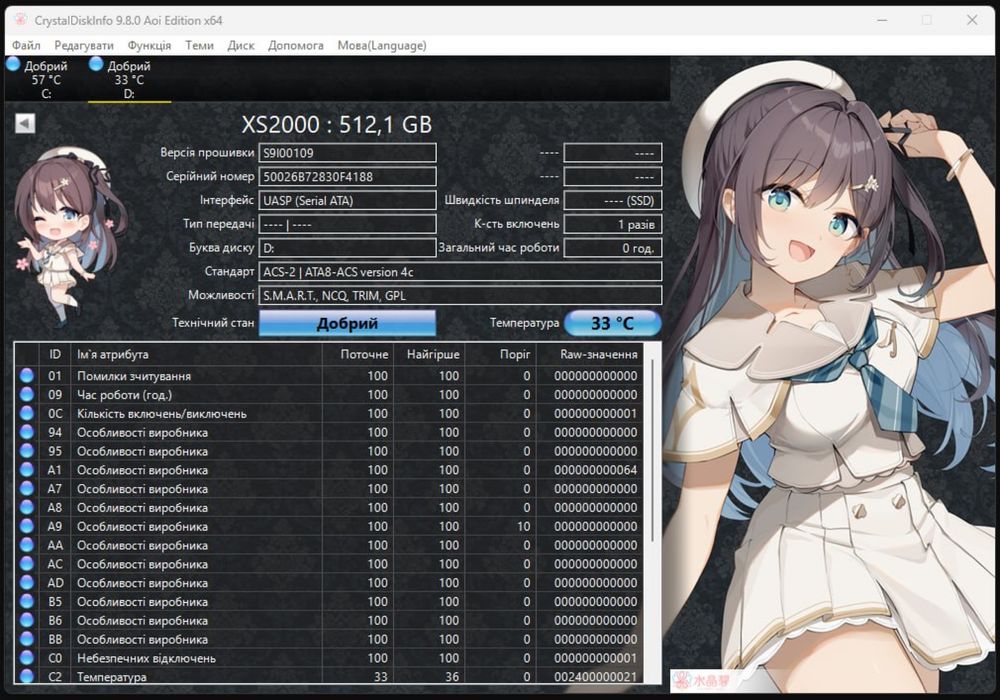The height and width of the screenshot is (700, 1000).
Task: Click status orb of attribute AA
Action: click(x=27, y=545)
